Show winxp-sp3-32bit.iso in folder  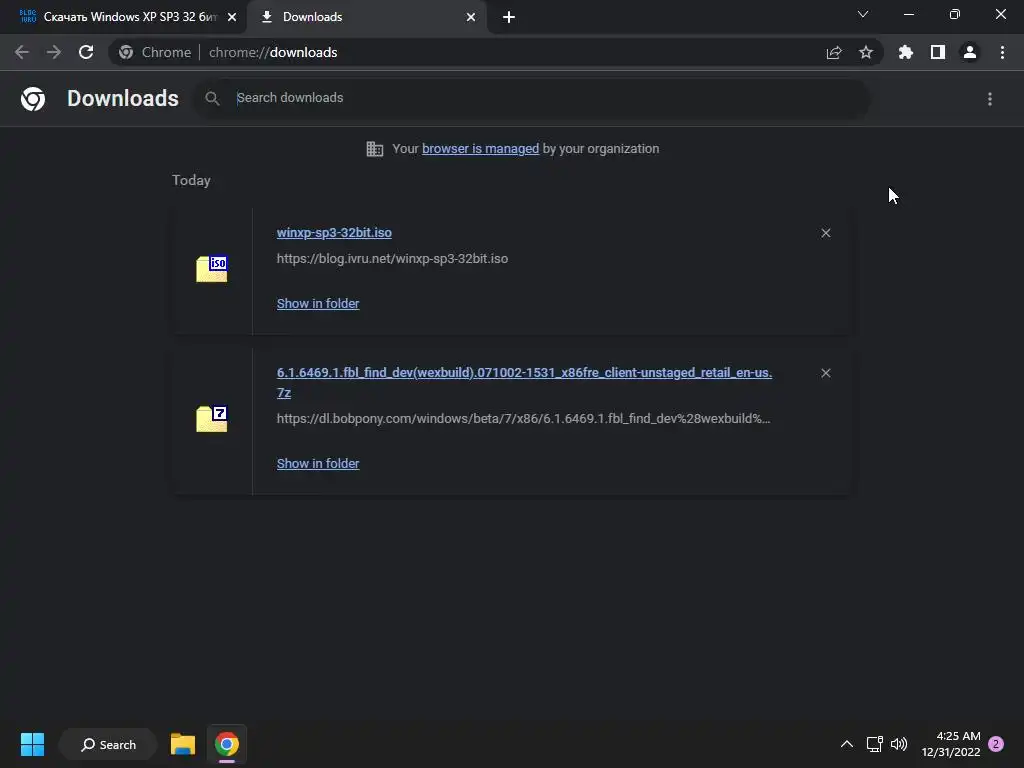coord(318,304)
